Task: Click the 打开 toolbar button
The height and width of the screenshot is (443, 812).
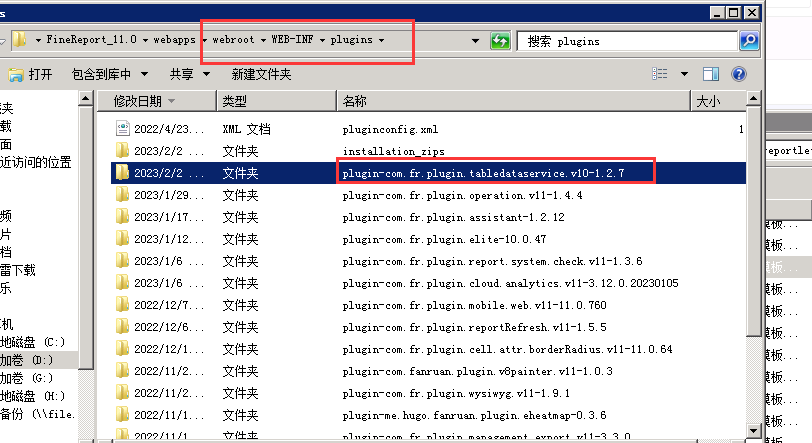Action: (31, 75)
